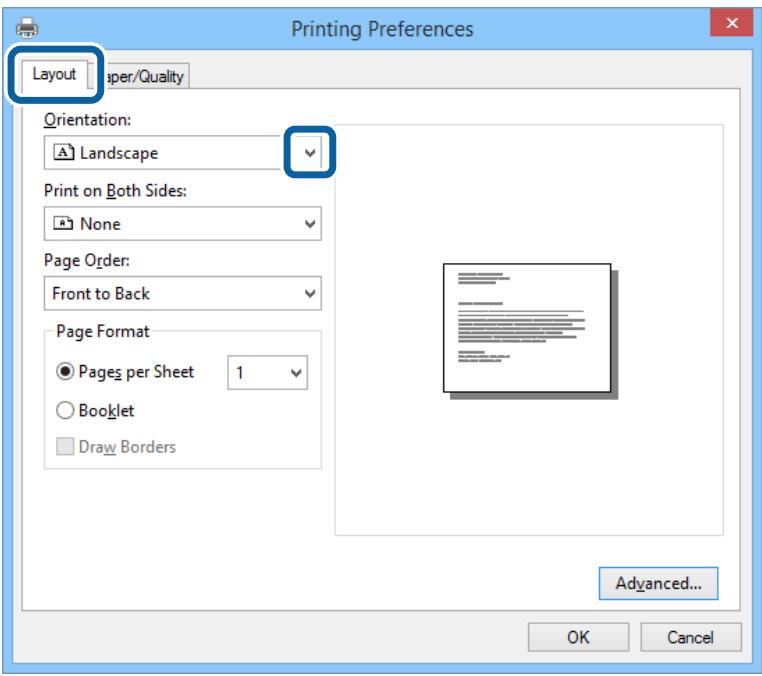The image size is (762, 676).
Task: Click the duplex None icon in the combo box
Action: pyautogui.click(x=63, y=224)
